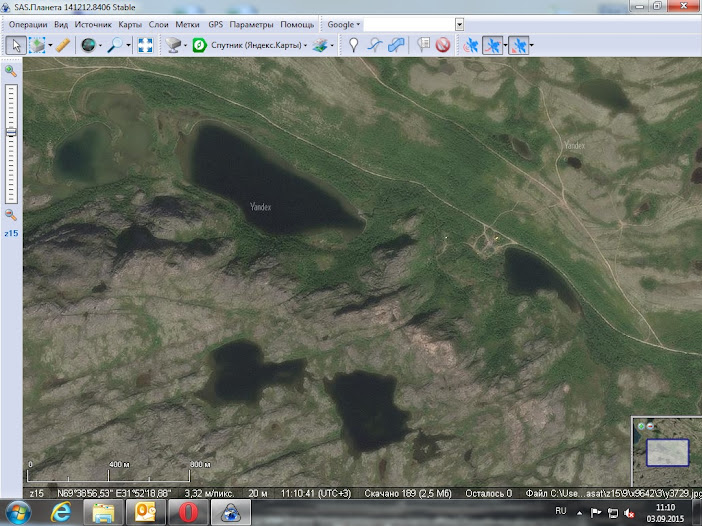Click the muted volume tray icon
702x526 pixels.
pos(629,513)
